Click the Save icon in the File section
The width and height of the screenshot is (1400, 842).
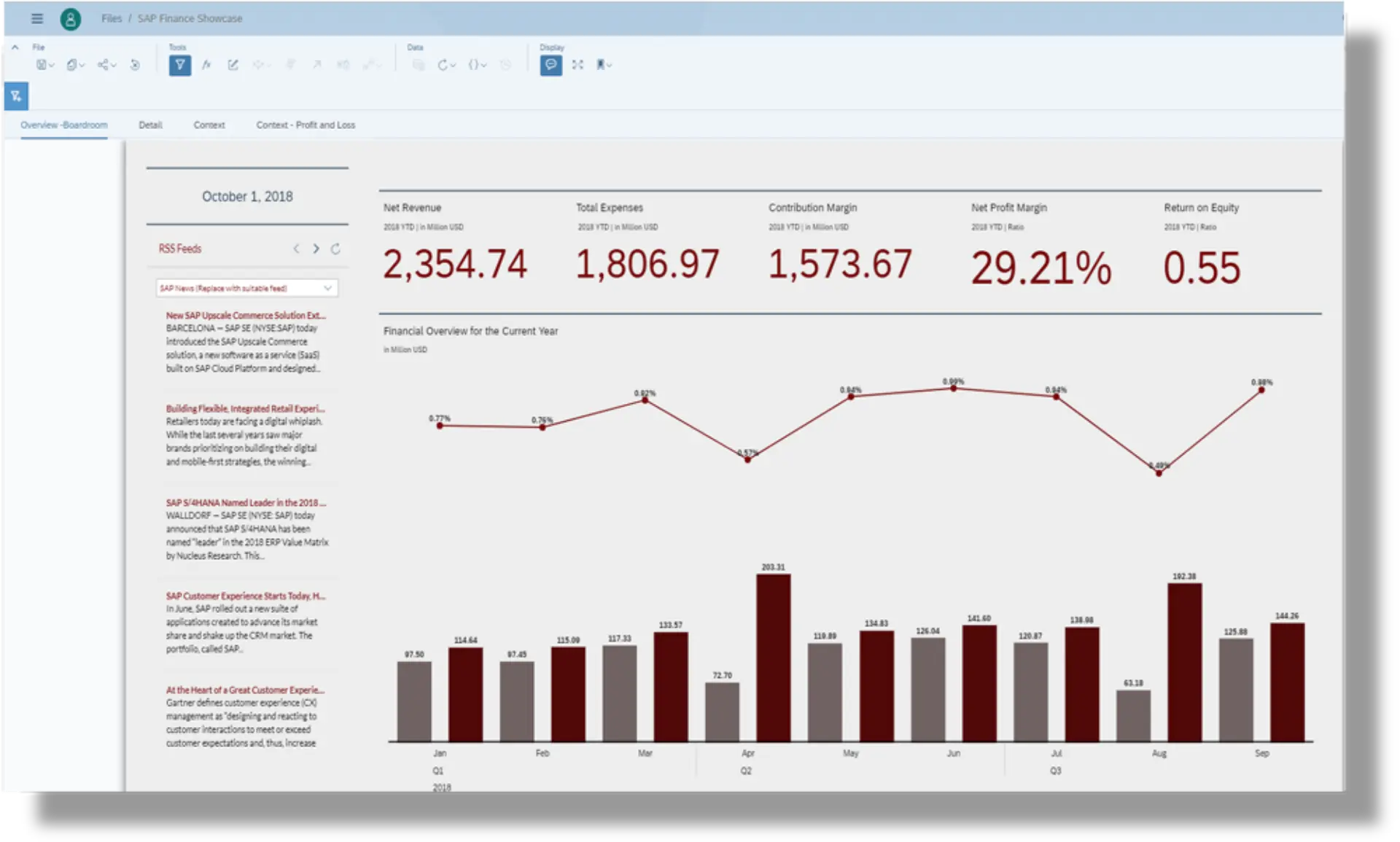[42, 65]
